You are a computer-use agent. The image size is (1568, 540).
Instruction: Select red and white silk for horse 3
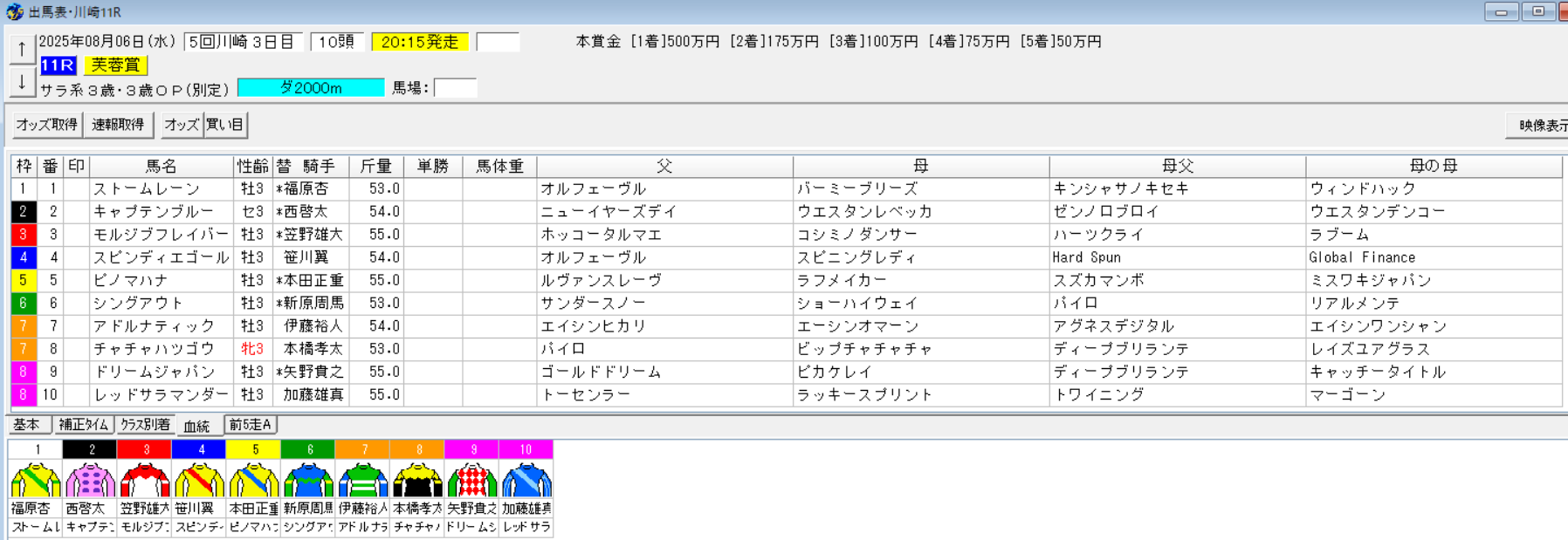pos(144,481)
